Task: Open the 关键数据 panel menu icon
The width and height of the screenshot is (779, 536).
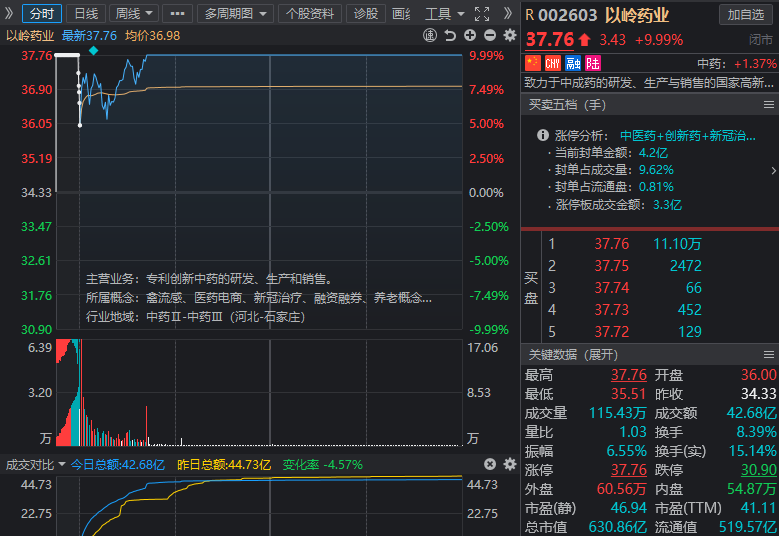Action: (x=769, y=355)
